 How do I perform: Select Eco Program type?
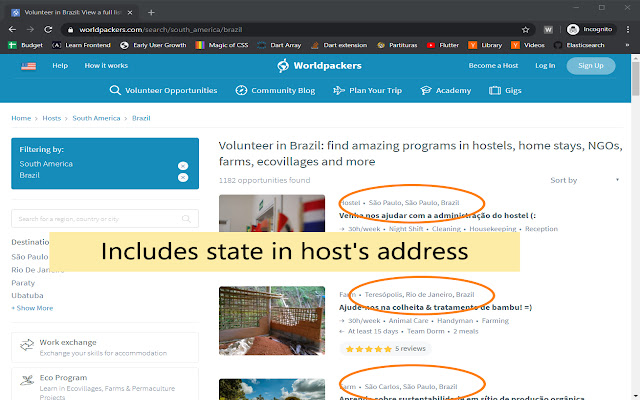pyautogui.click(x=105, y=384)
